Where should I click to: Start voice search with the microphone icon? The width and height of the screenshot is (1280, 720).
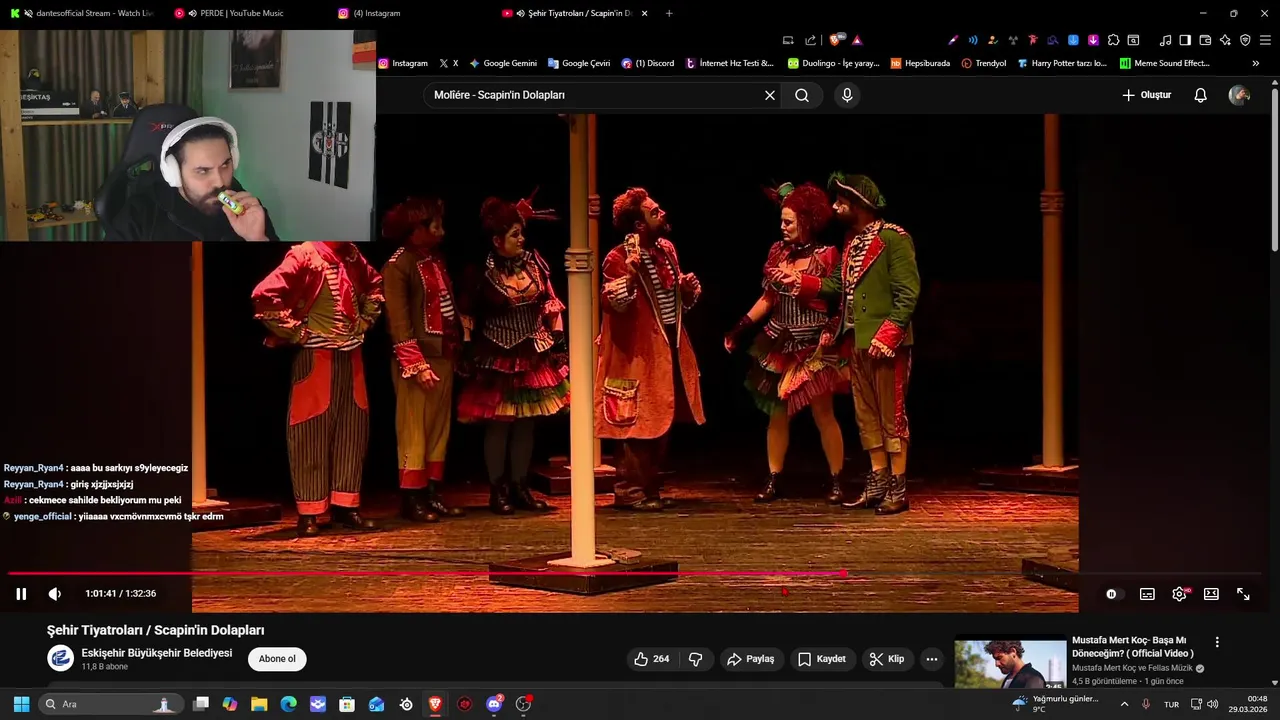click(847, 95)
